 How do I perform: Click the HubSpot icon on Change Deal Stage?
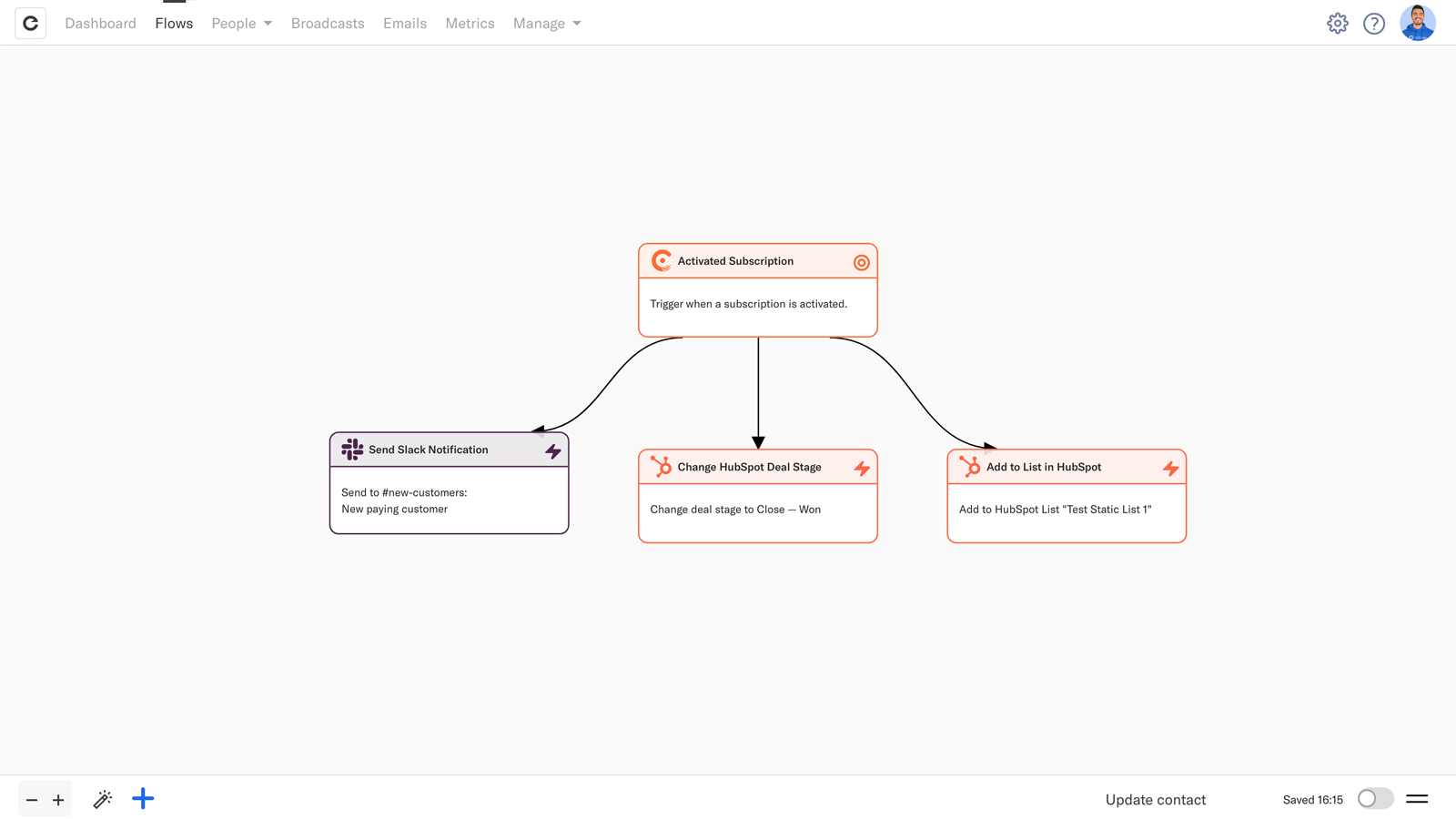661,467
